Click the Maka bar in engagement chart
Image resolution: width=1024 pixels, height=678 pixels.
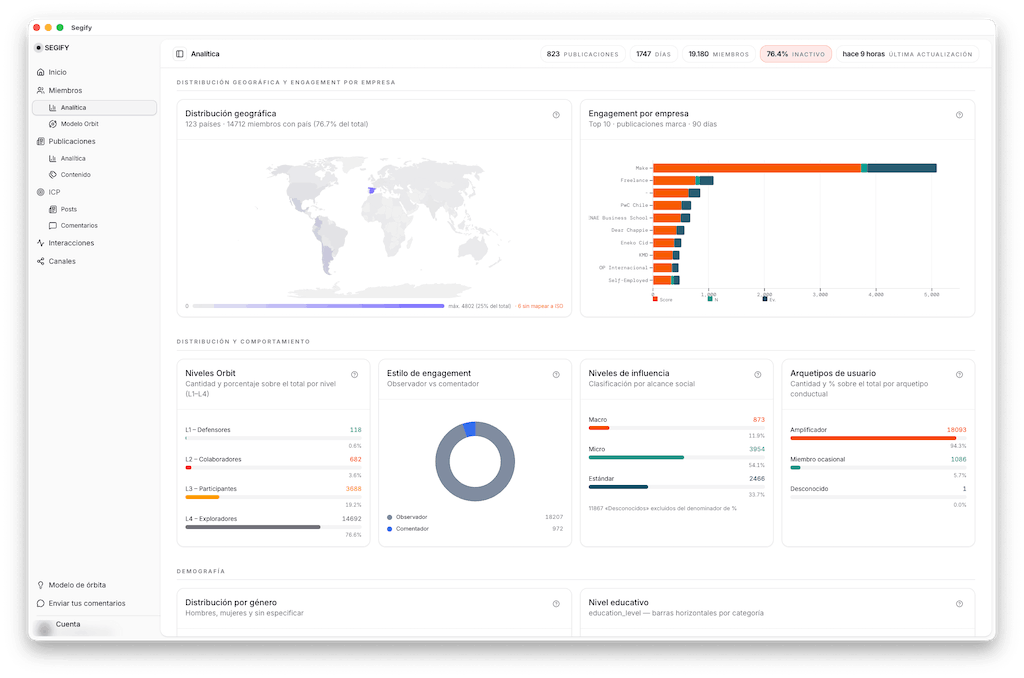tap(795, 169)
